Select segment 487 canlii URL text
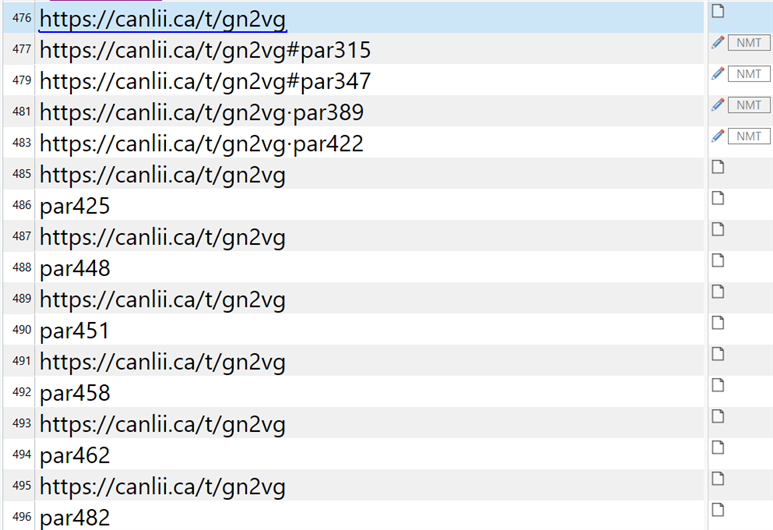 tap(163, 238)
